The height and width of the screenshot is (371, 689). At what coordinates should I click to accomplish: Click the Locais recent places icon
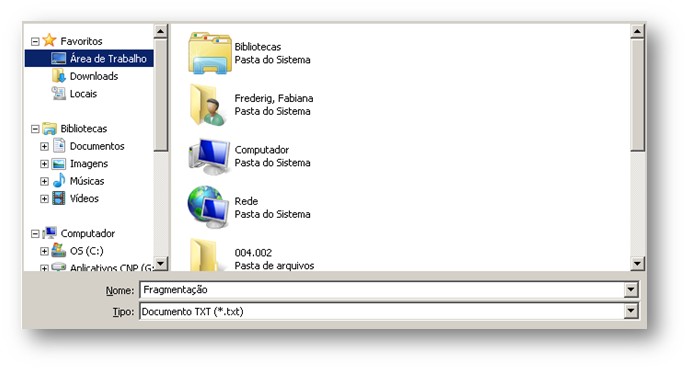coord(58,93)
